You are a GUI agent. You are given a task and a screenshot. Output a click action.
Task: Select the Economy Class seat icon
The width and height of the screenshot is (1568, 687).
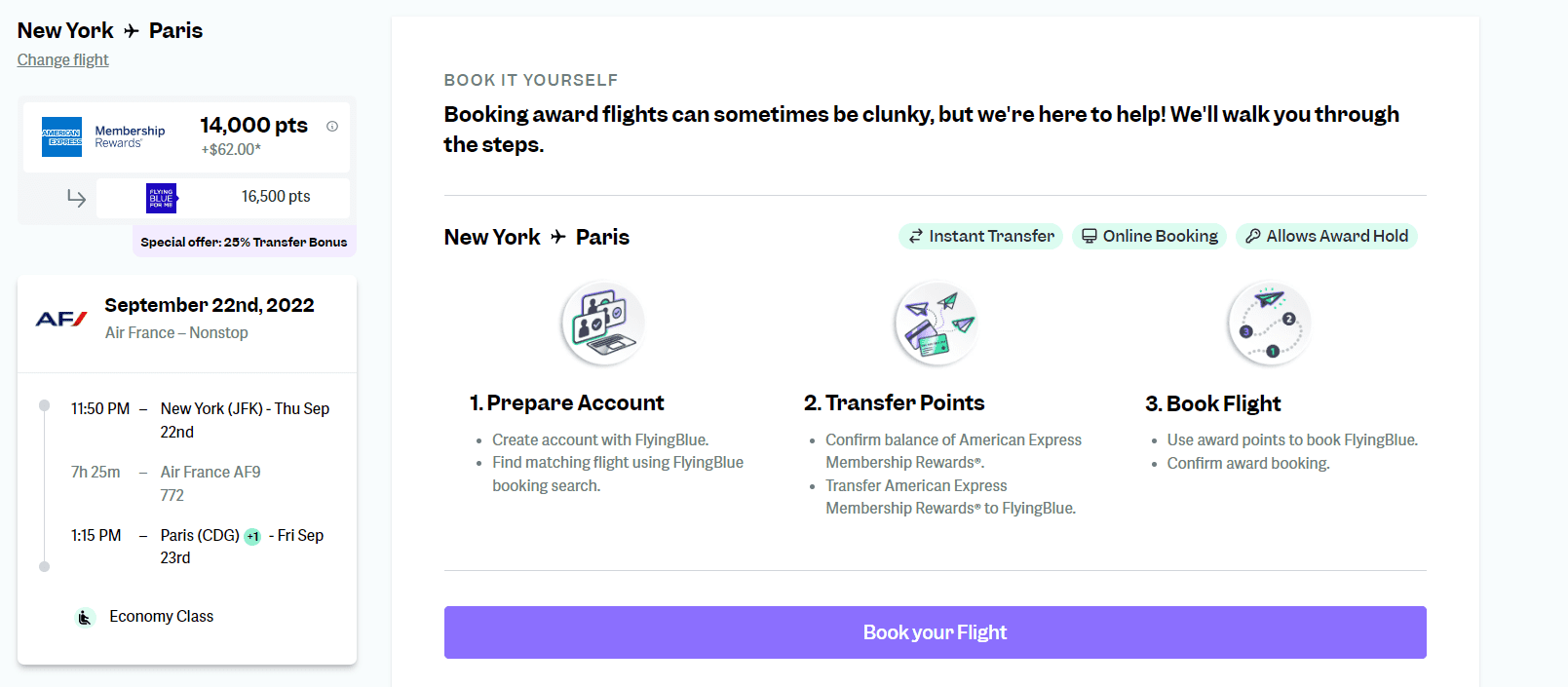click(84, 616)
